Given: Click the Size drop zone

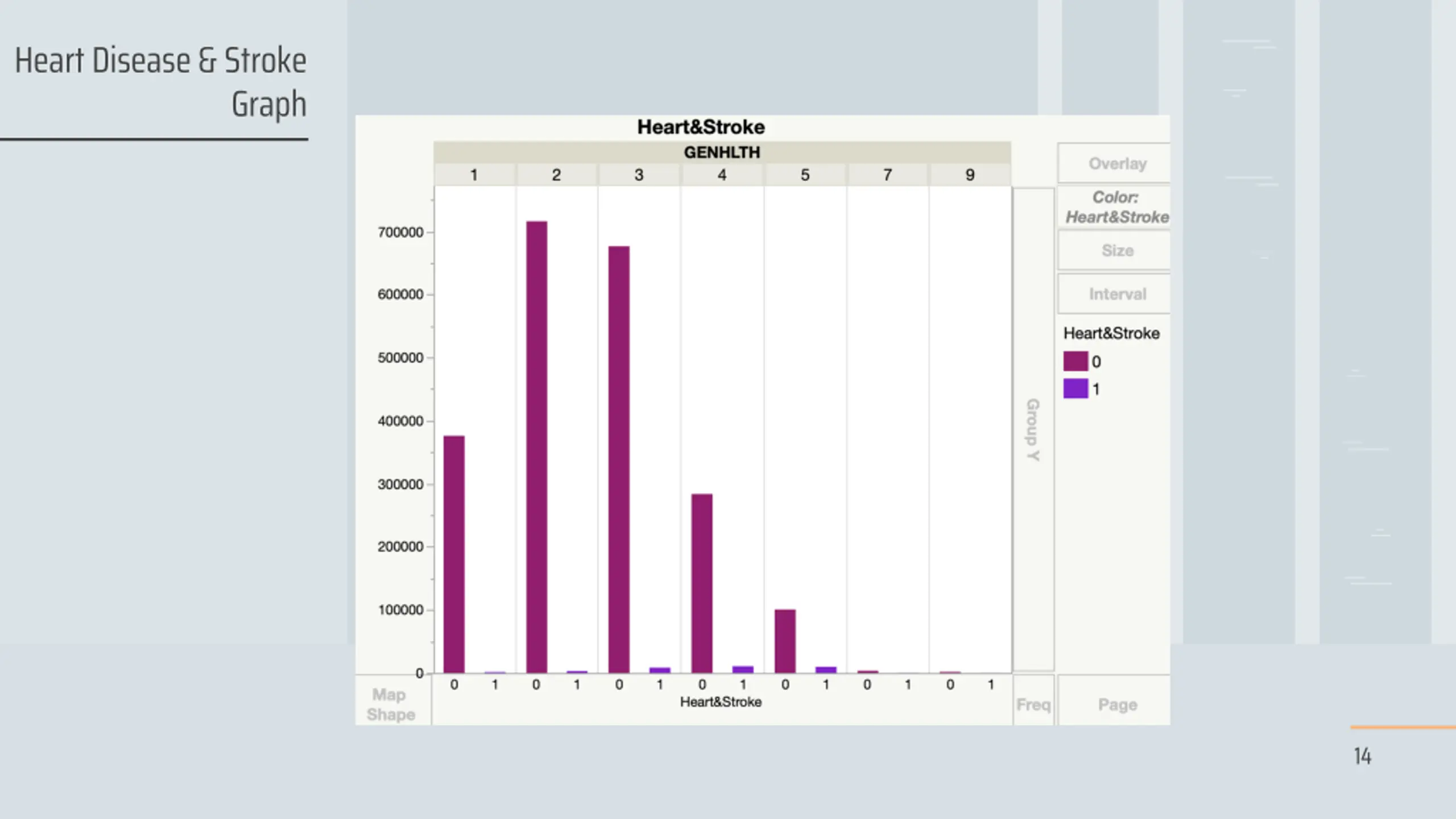Looking at the screenshot, I should [x=1116, y=251].
